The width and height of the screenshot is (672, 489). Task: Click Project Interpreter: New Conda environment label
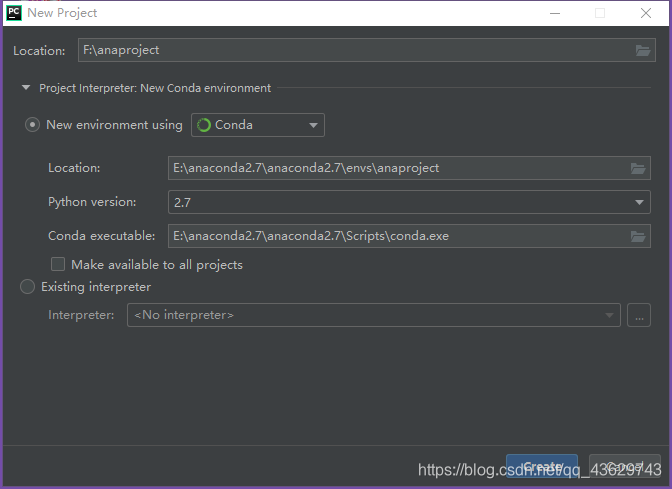(155, 88)
